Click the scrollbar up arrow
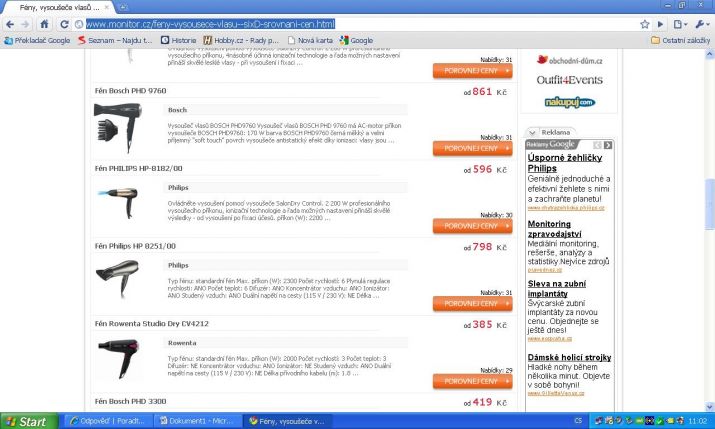 click(709, 54)
